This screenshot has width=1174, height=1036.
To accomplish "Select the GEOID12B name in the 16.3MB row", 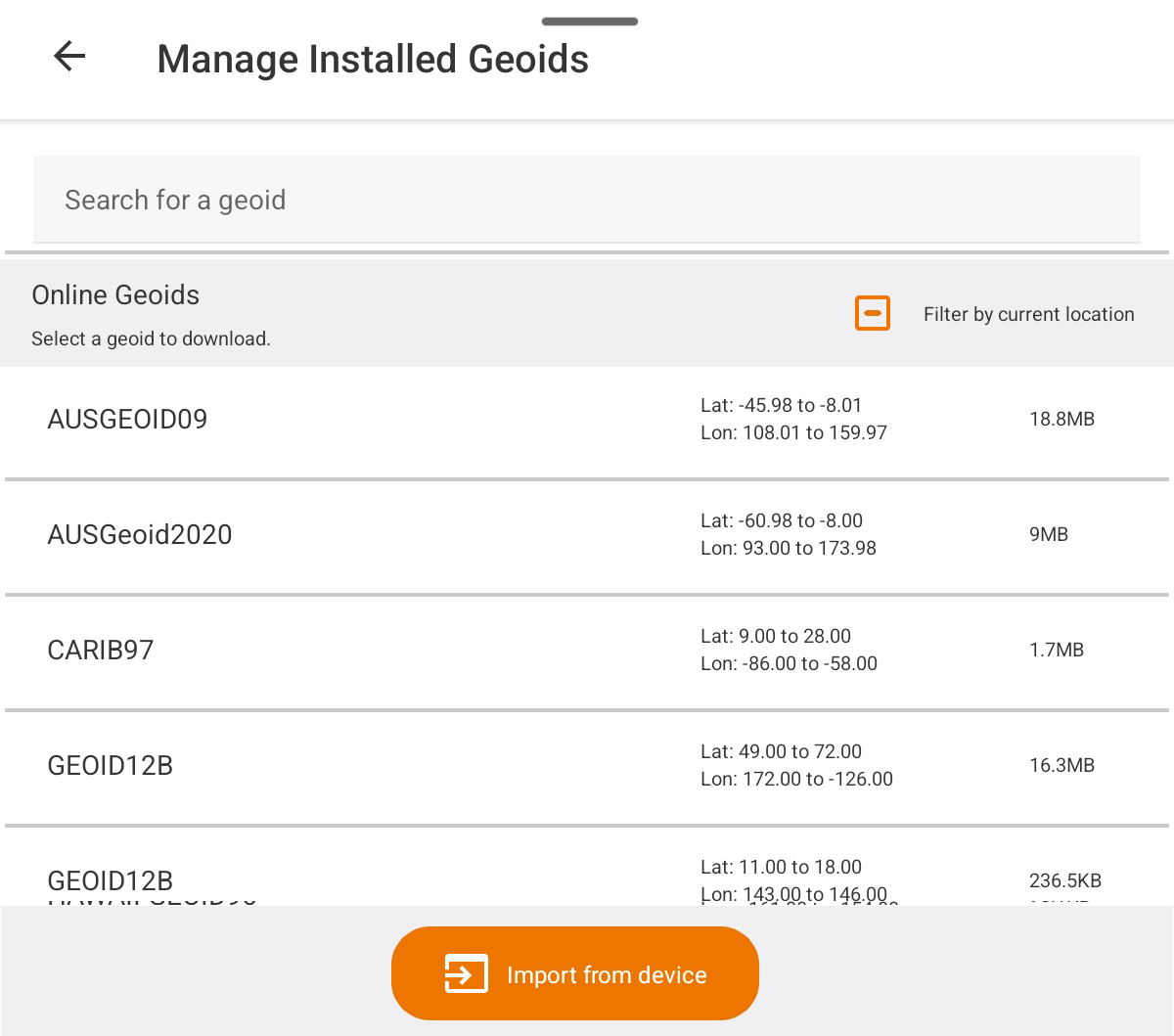I will pyautogui.click(x=111, y=766).
